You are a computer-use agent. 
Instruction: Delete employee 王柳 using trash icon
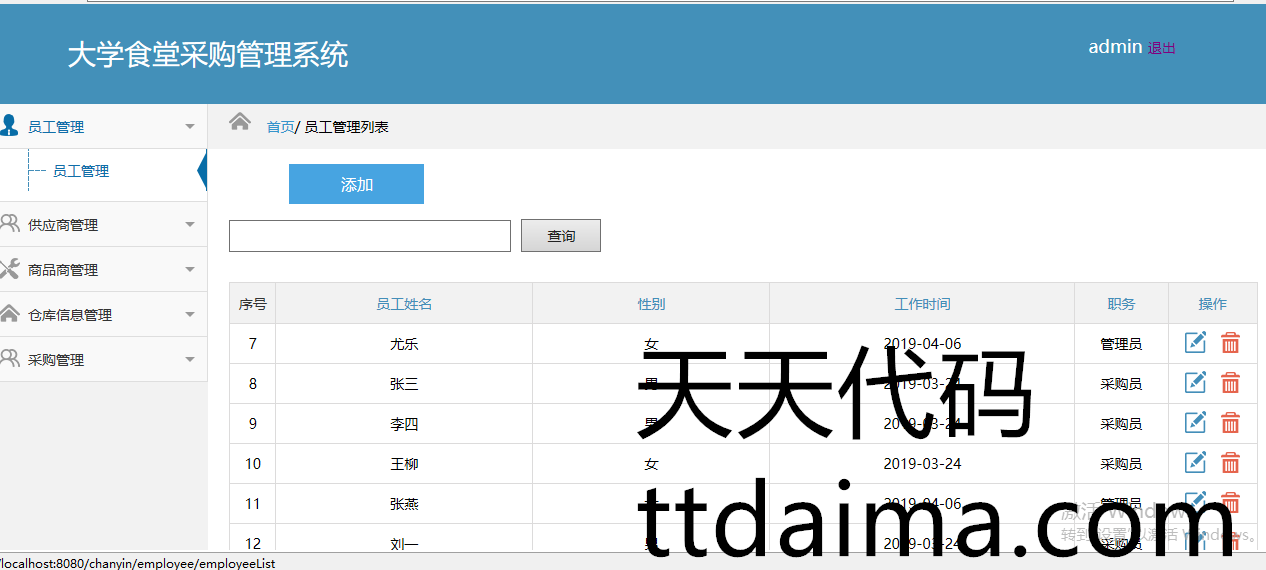click(1231, 463)
